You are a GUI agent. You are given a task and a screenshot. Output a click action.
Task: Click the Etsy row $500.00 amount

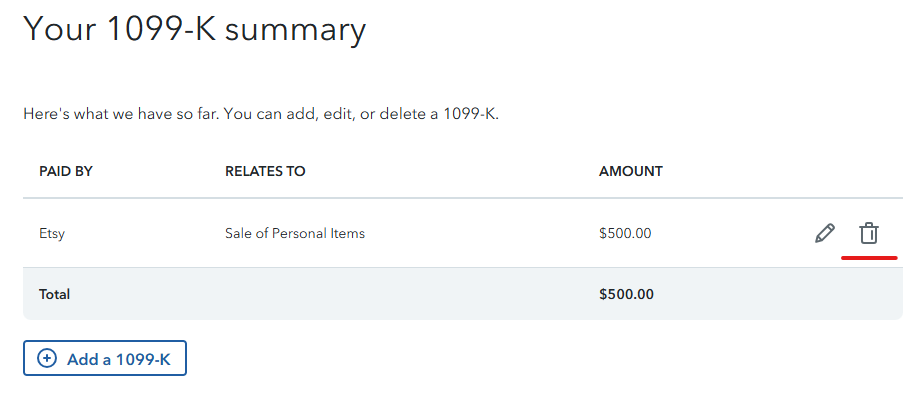point(625,234)
